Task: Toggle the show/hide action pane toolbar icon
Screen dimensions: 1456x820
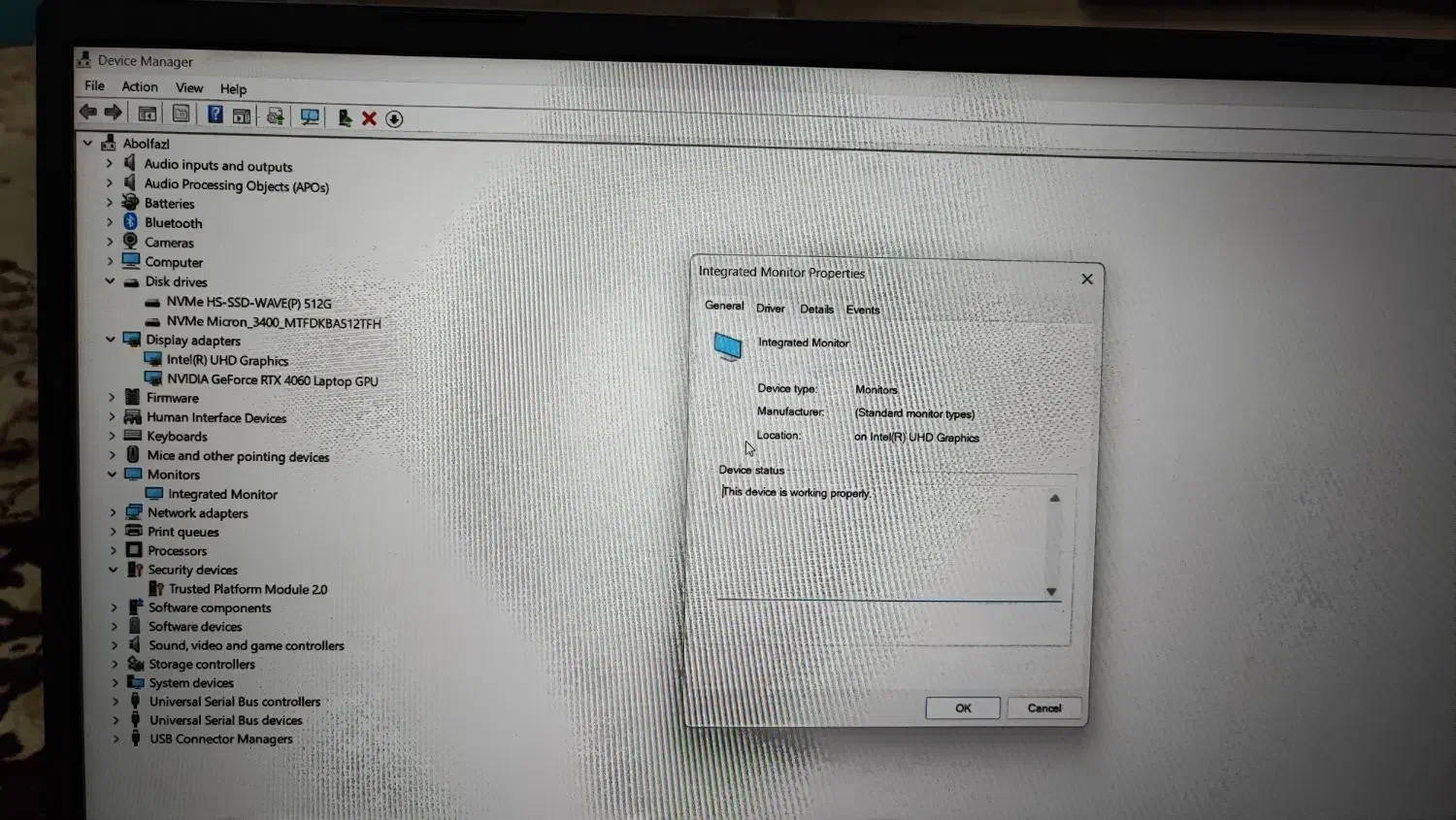Action: 242,116
